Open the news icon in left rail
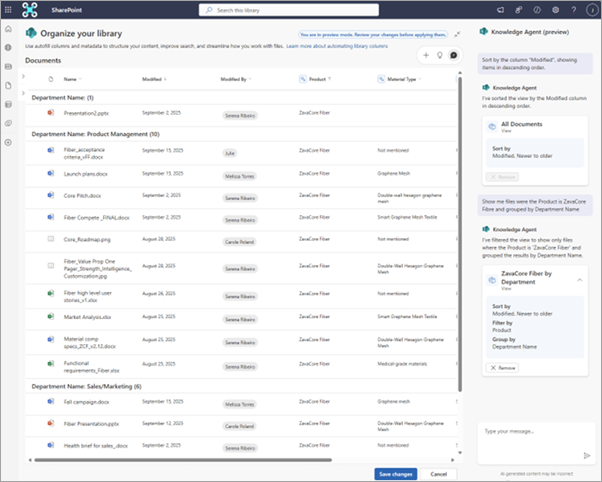602x482 pixels. coord(8,66)
